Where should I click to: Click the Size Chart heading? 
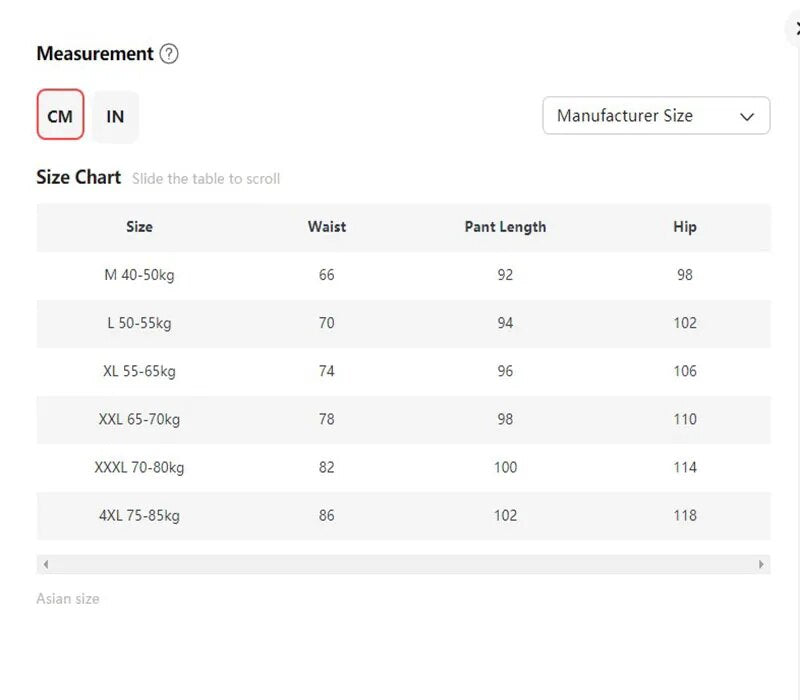click(78, 177)
